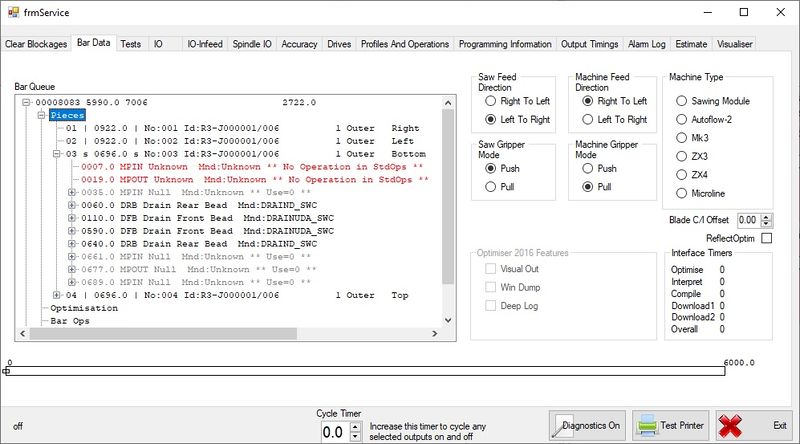Viewport: 800px width, 444px height.
Task: Open the Alarm Log tab
Action: click(x=647, y=44)
